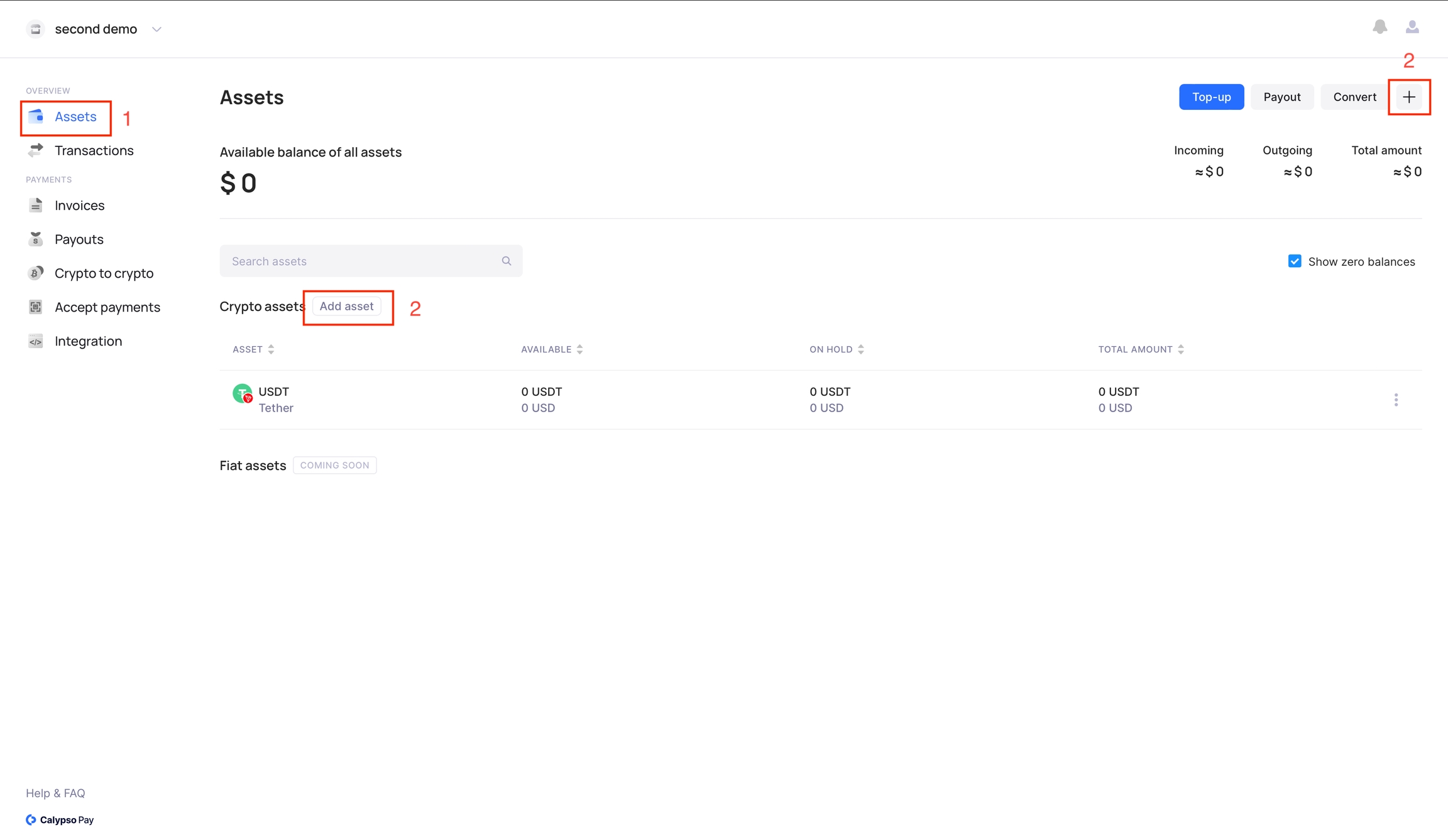Click the notifications bell icon
Screen dimensions: 1448x840
click(x=1379, y=26)
